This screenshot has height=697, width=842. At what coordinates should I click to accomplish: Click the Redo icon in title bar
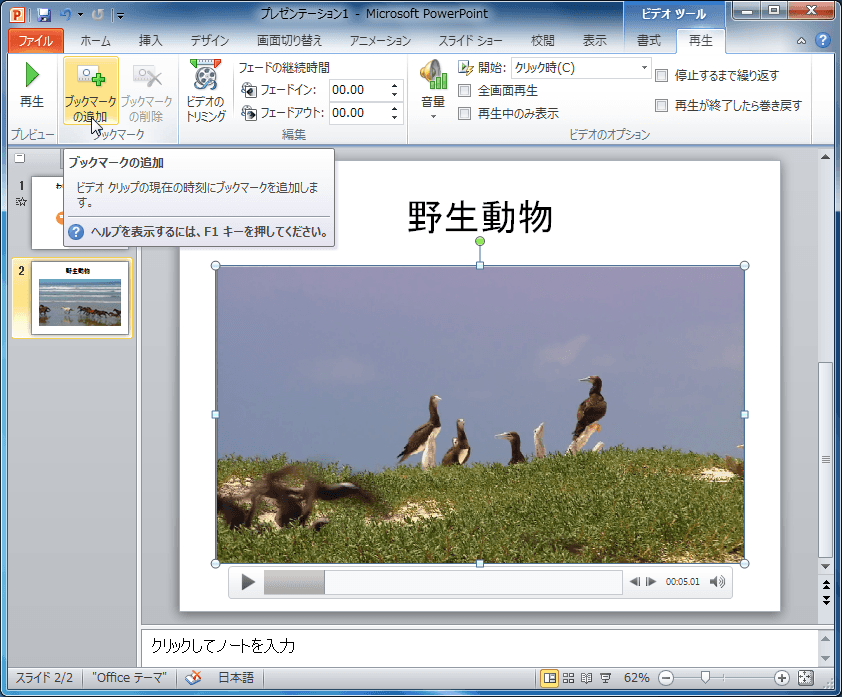pos(97,14)
